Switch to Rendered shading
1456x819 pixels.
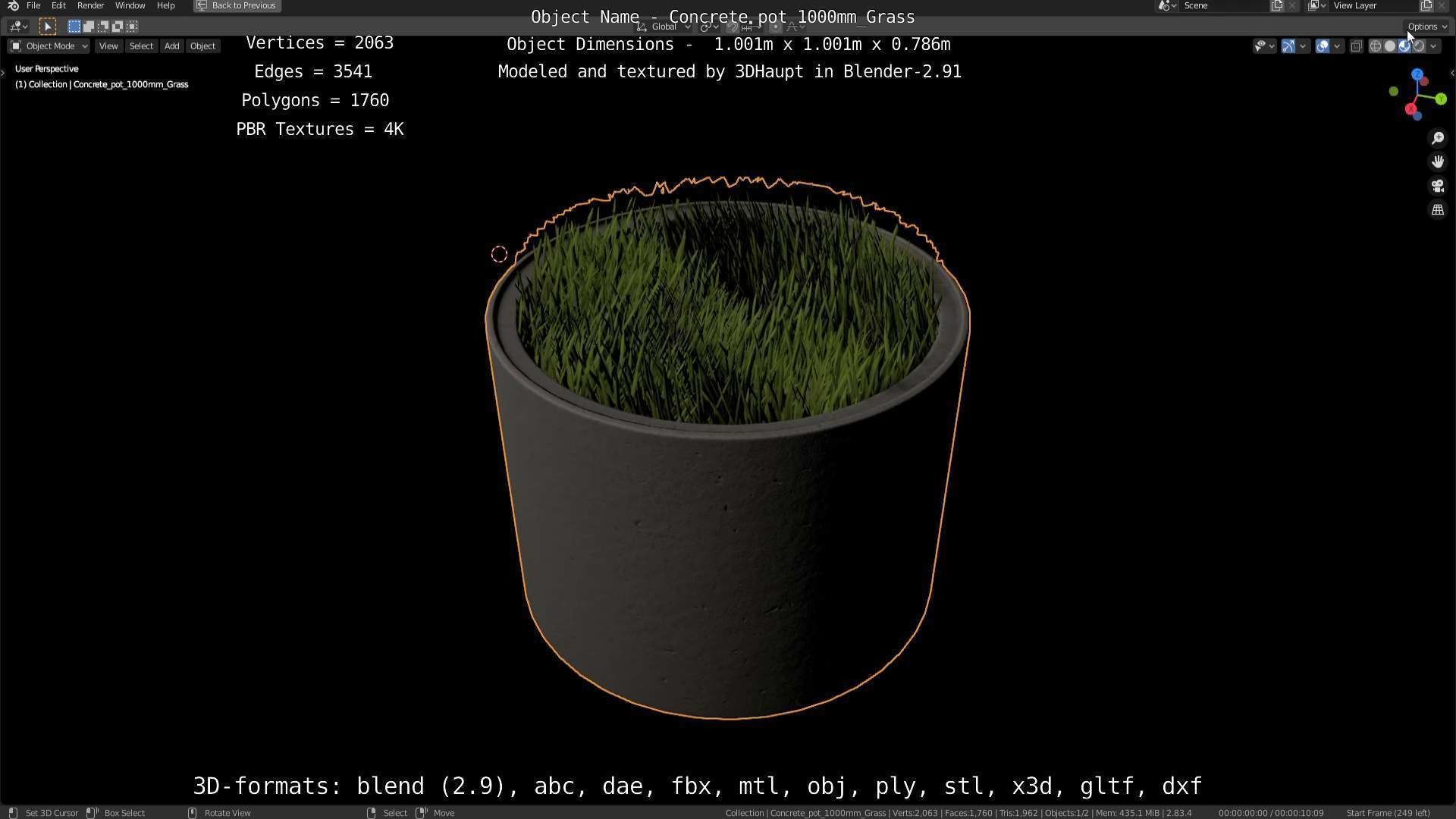click(x=1419, y=46)
